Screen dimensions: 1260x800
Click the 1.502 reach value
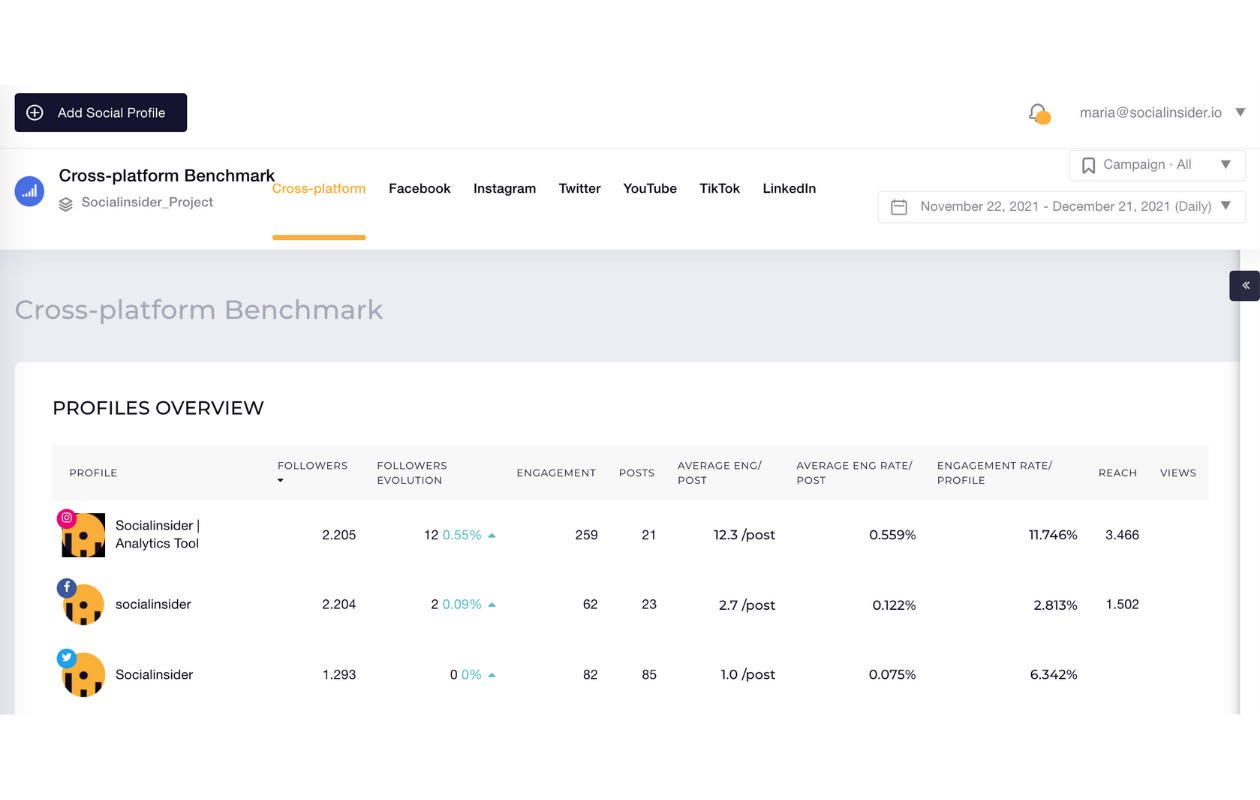coord(1122,605)
